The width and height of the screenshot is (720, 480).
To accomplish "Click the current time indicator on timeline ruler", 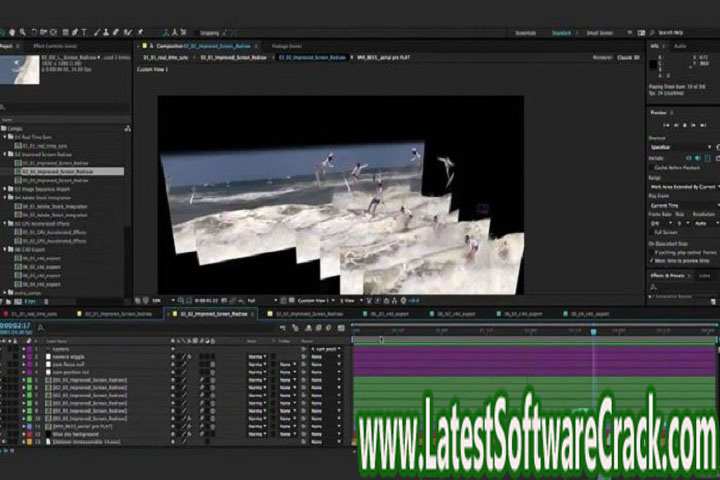I will point(593,331).
